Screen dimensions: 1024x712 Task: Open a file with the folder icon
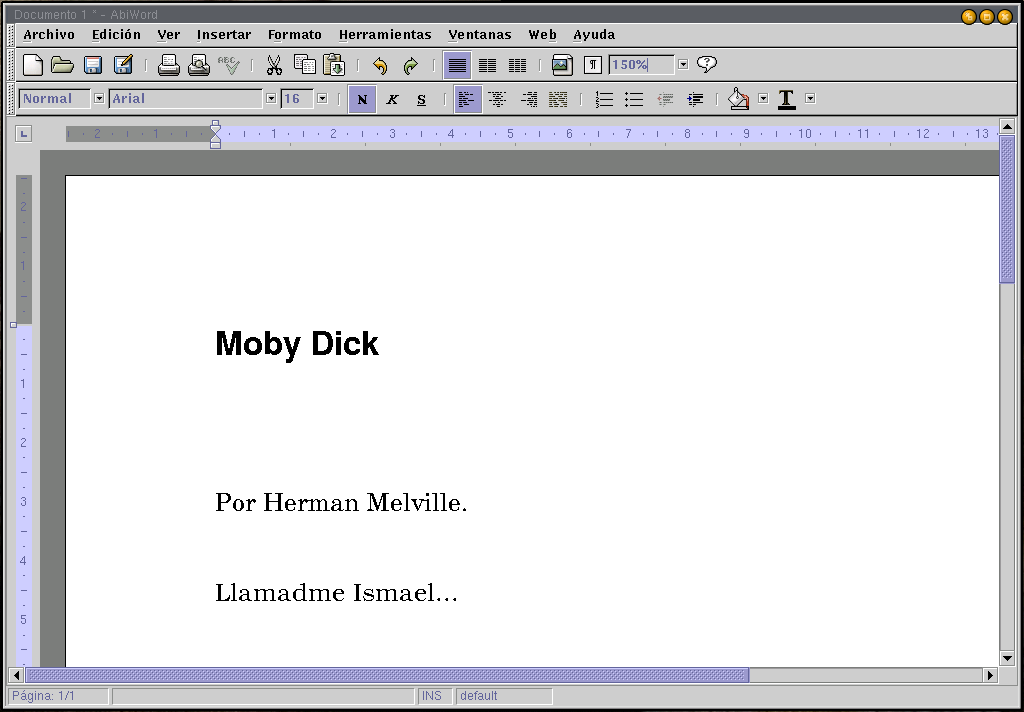click(x=62, y=65)
